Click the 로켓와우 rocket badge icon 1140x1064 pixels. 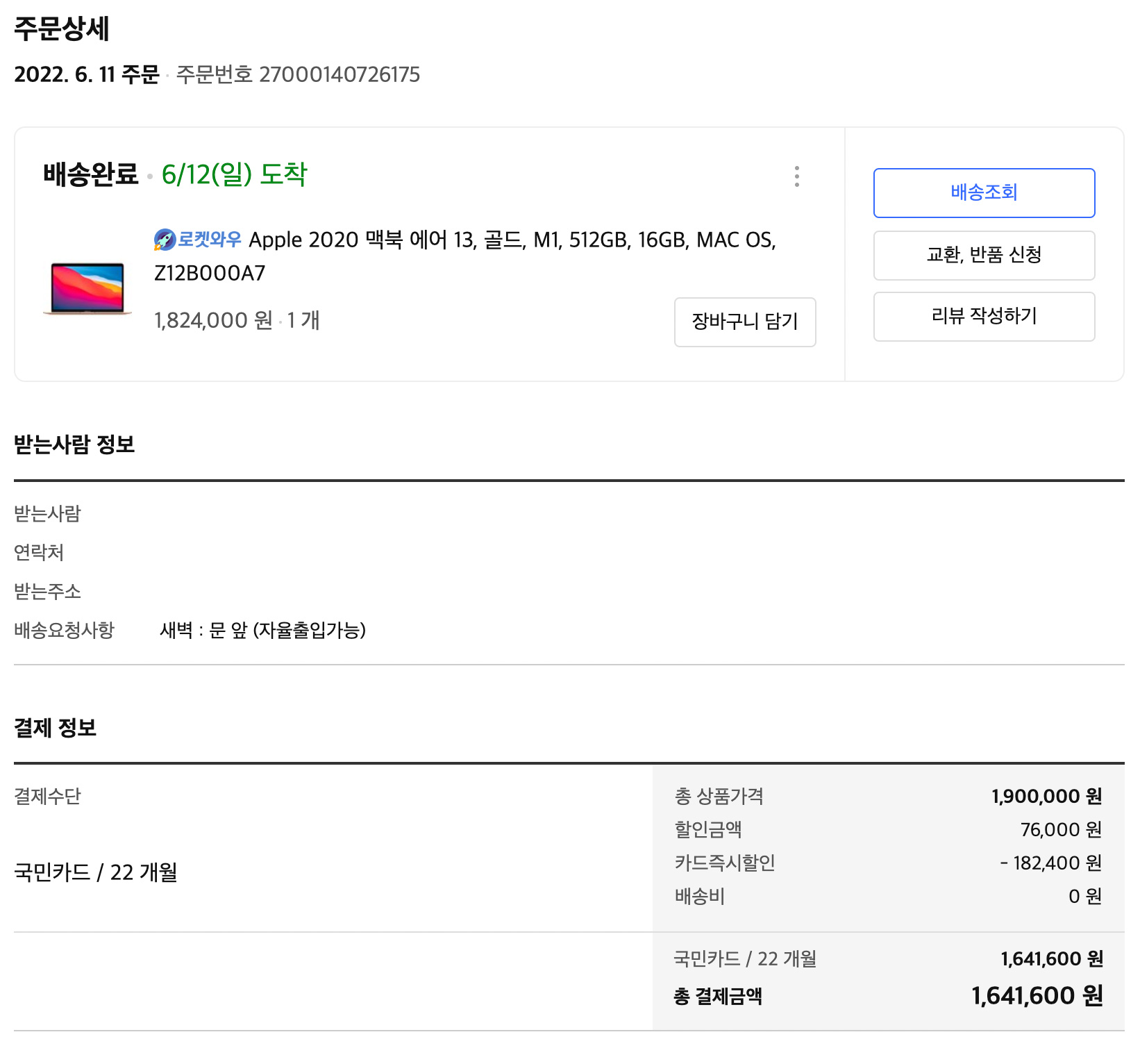165,240
